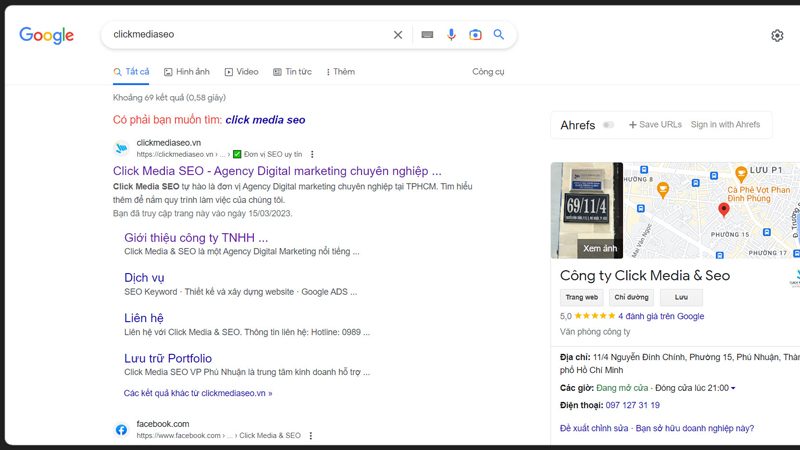The height and width of the screenshot is (450, 800).
Task: Open the 69/11/4 Xem ảnh photo thumbnail
Action: [x=587, y=210]
